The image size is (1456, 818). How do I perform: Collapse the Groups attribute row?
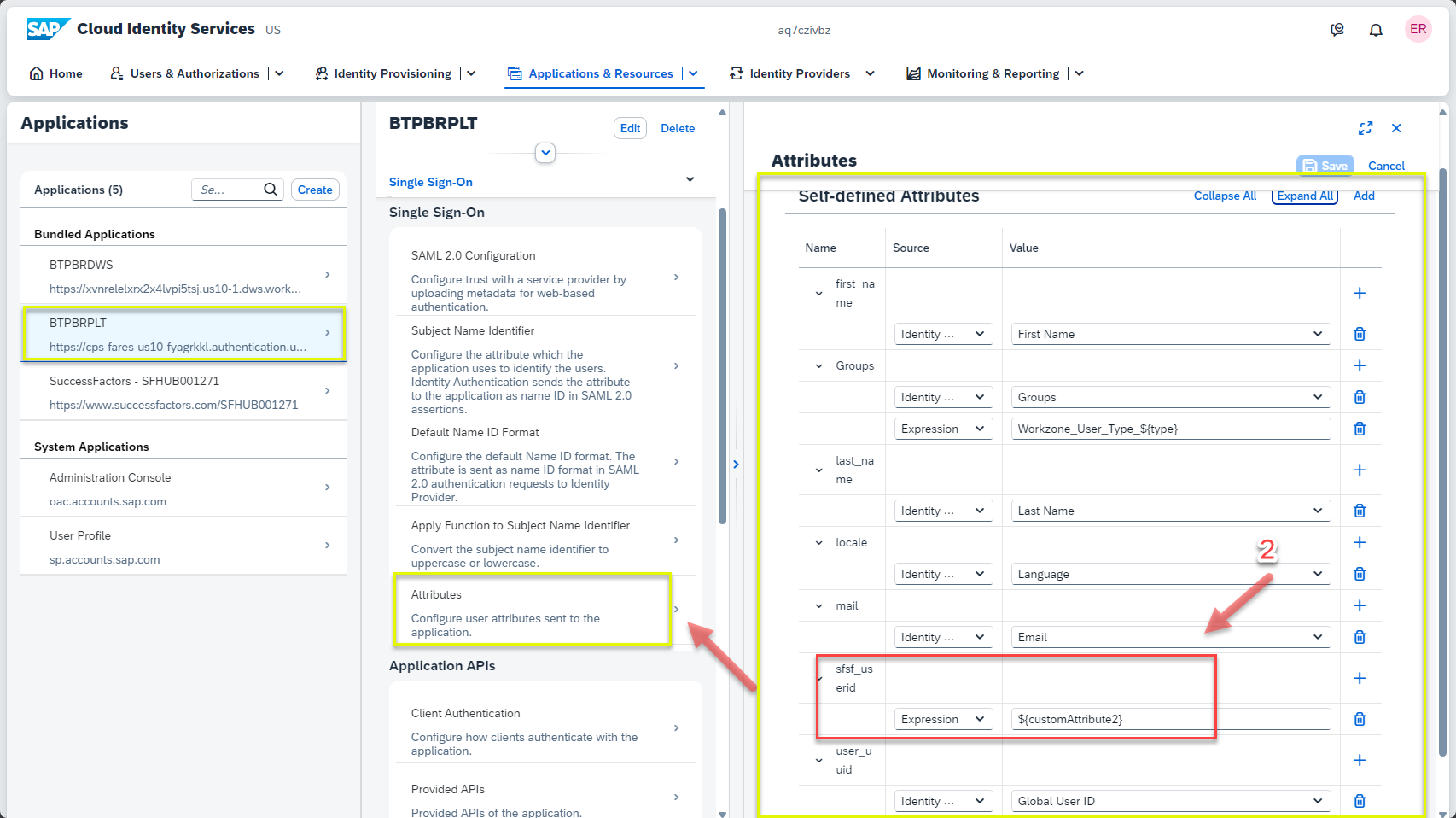818,366
